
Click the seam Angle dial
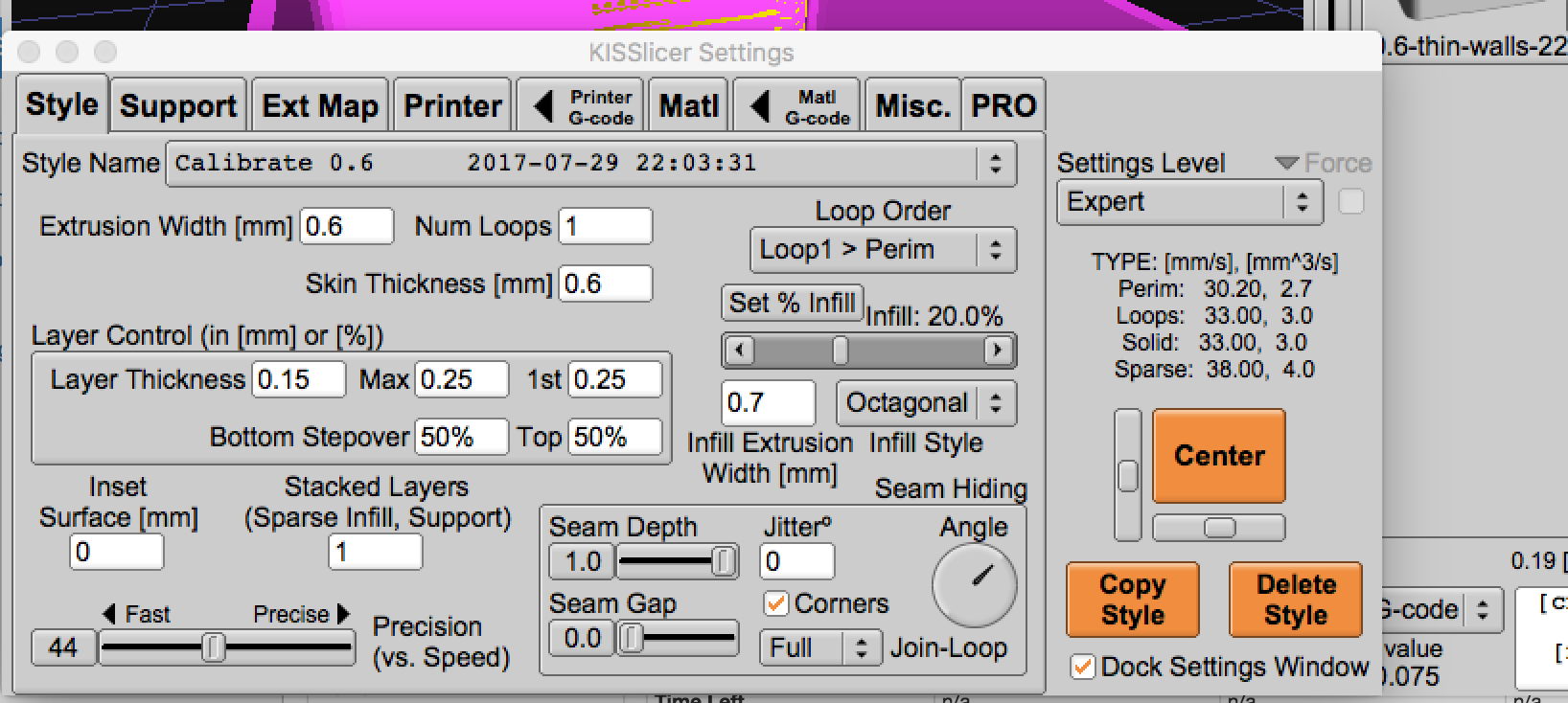pyautogui.click(x=975, y=586)
